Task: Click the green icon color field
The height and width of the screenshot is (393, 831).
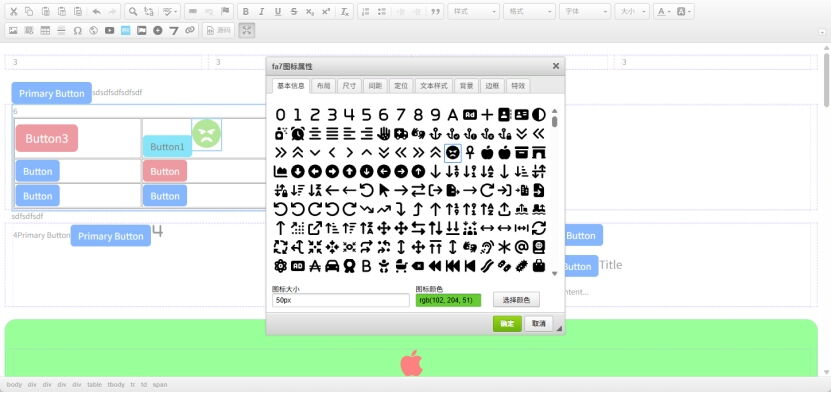Action: tap(448, 300)
